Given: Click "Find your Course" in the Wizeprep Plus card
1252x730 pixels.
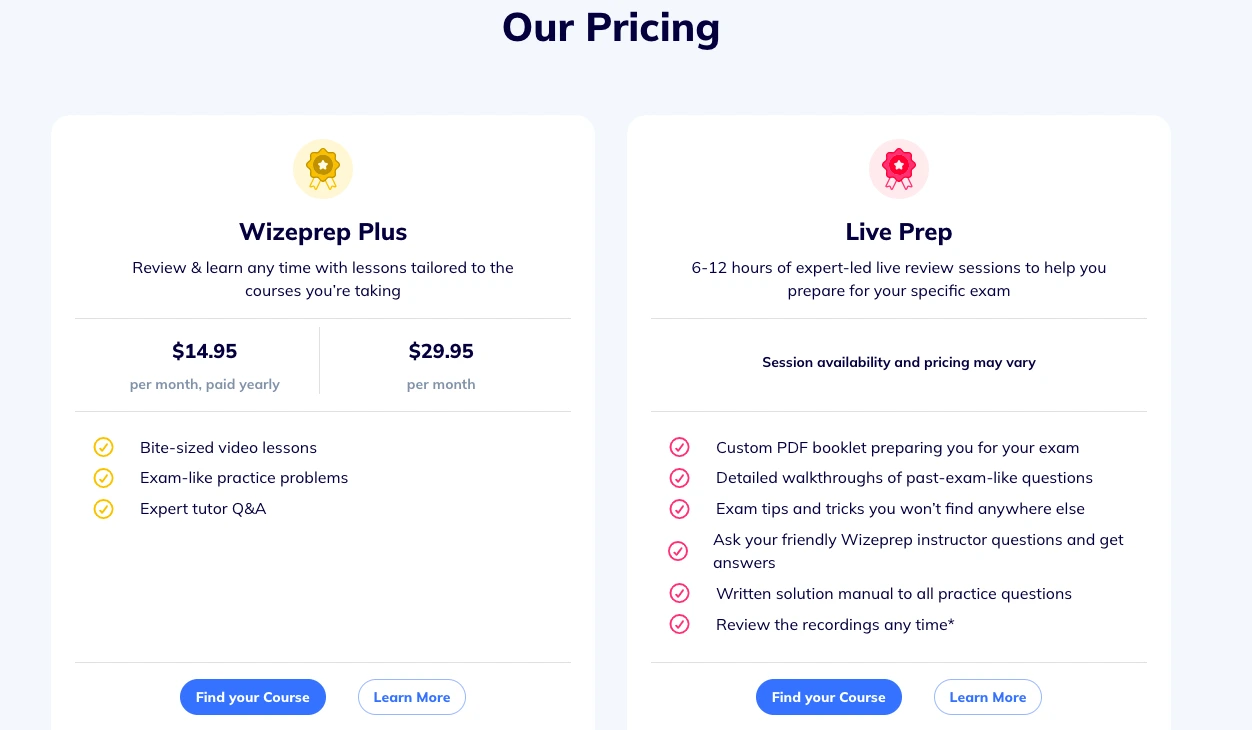Looking at the screenshot, I should [x=252, y=697].
